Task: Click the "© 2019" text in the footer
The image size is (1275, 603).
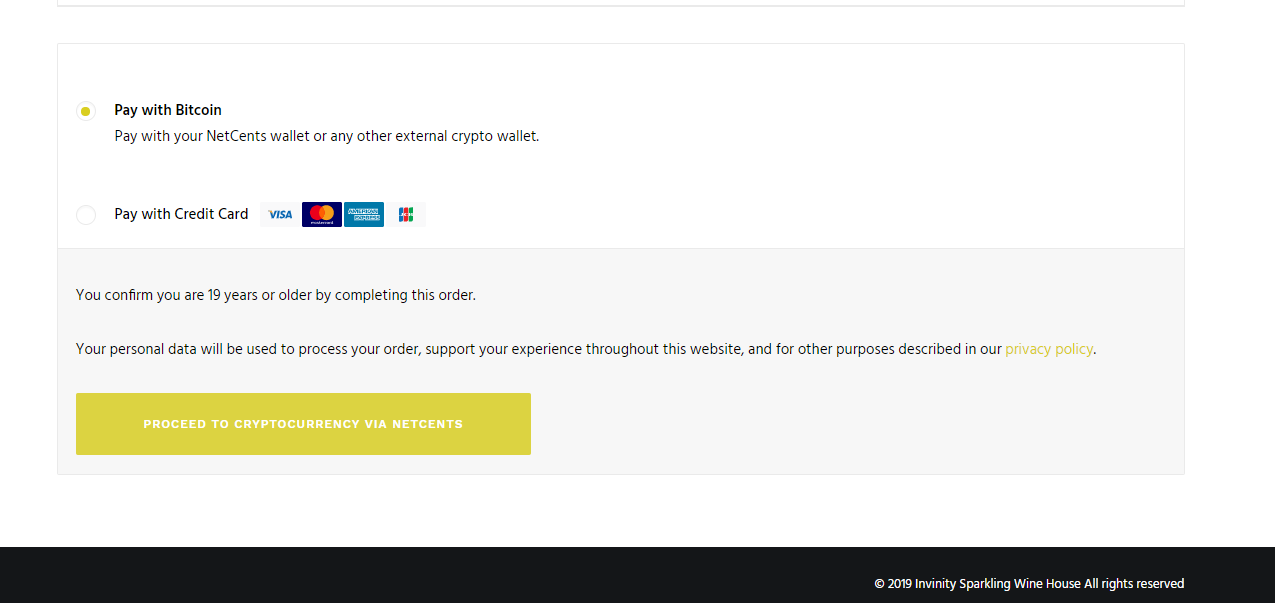Action: pos(892,584)
